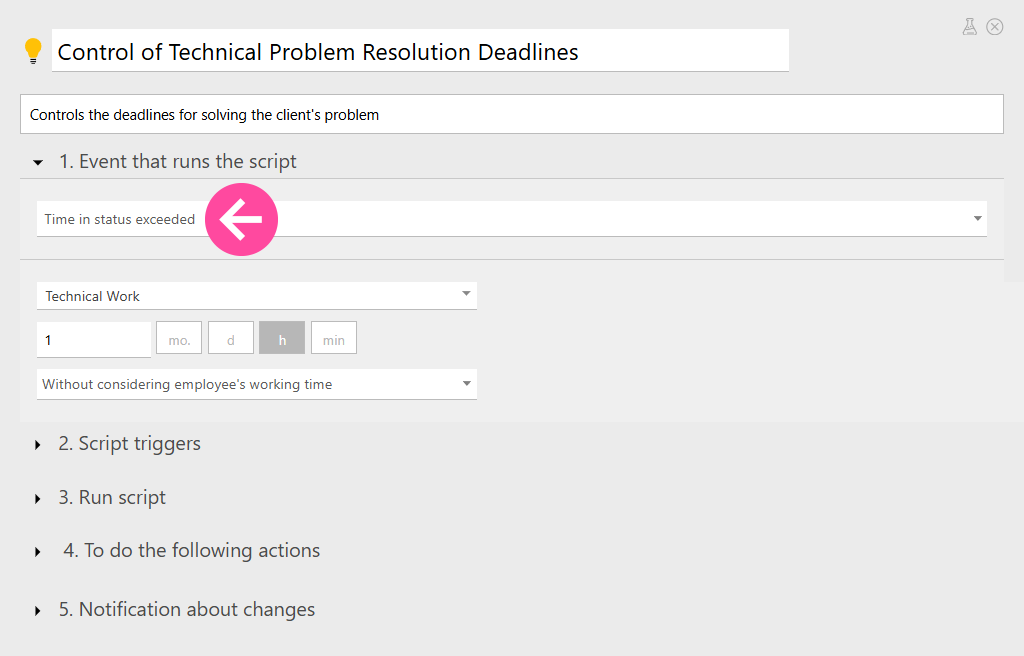The height and width of the screenshot is (656, 1024).
Task: Select the month unit button labeled mo.
Action: tap(178, 338)
